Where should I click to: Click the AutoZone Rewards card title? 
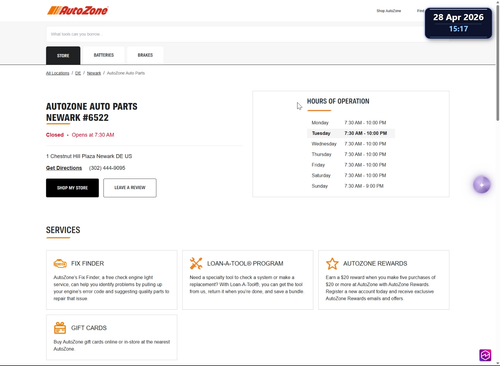point(375,263)
